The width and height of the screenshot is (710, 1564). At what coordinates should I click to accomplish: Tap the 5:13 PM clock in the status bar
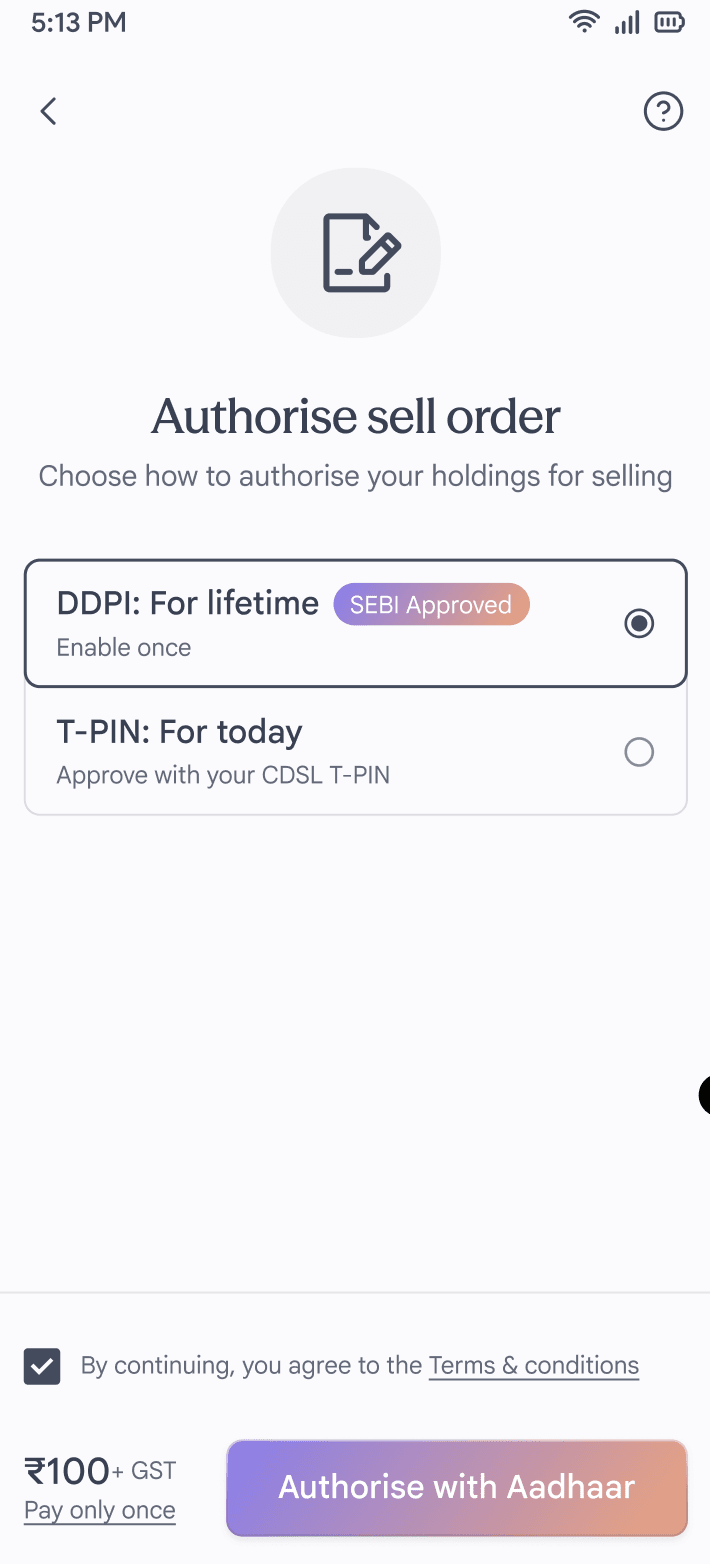pyautogui.click(x=79, y=23)
